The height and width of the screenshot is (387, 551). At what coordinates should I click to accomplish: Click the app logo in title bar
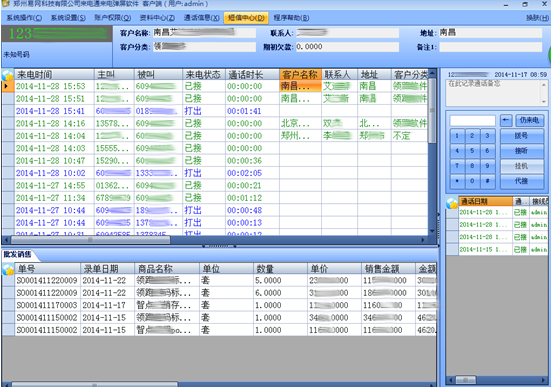pyautogui.click(x=5, y=4)
